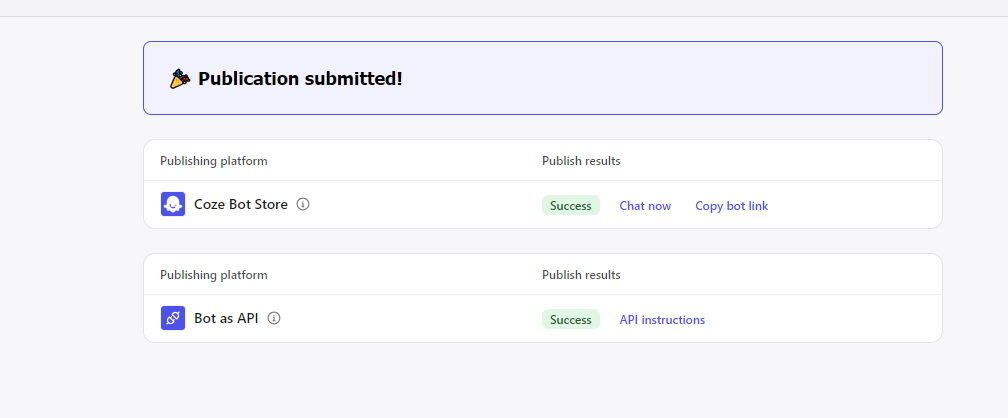Copy bot link for the store
Screen dimensions: 1008x418
click(x=731, y=206)
